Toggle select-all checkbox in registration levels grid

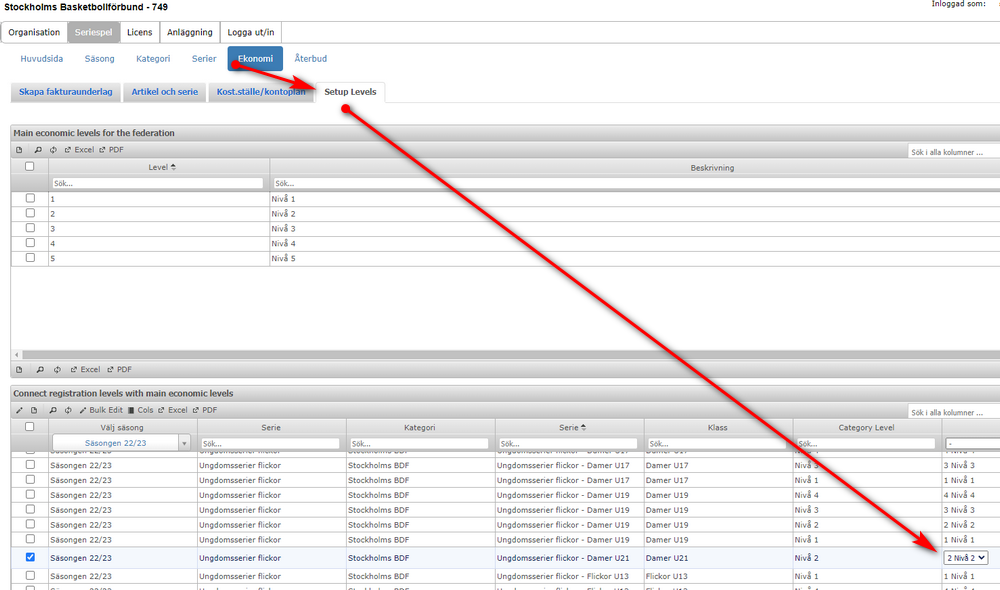[29, 427]
